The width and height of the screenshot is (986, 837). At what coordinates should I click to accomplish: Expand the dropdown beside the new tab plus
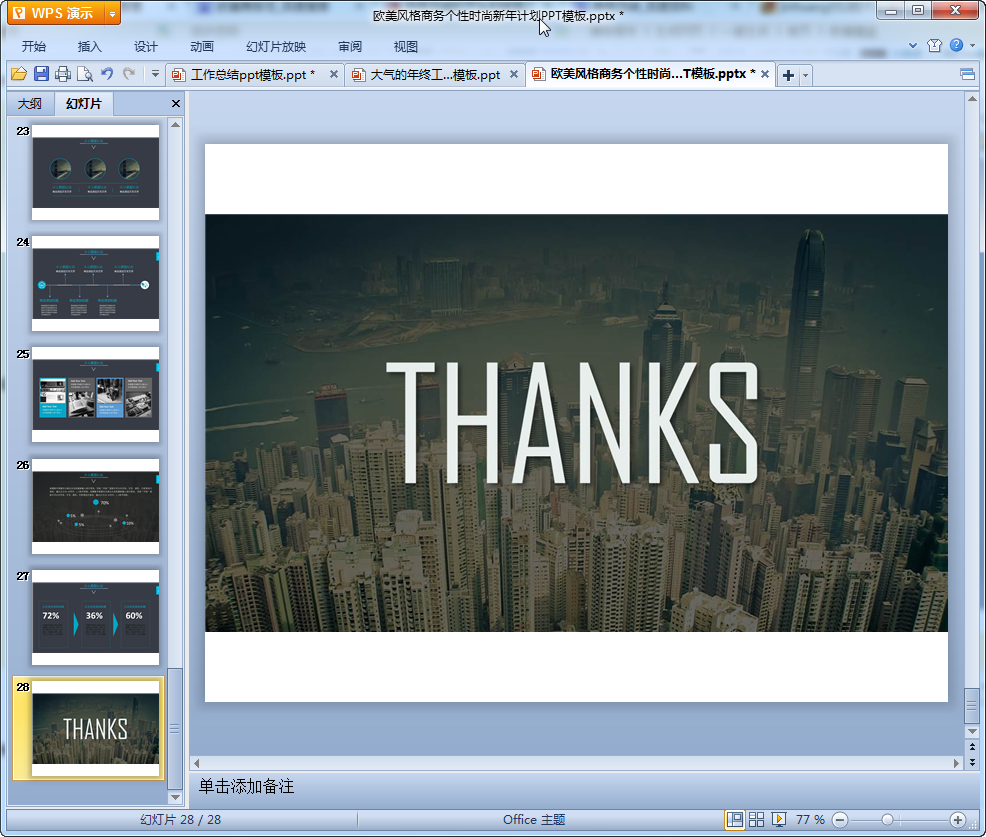806,75
